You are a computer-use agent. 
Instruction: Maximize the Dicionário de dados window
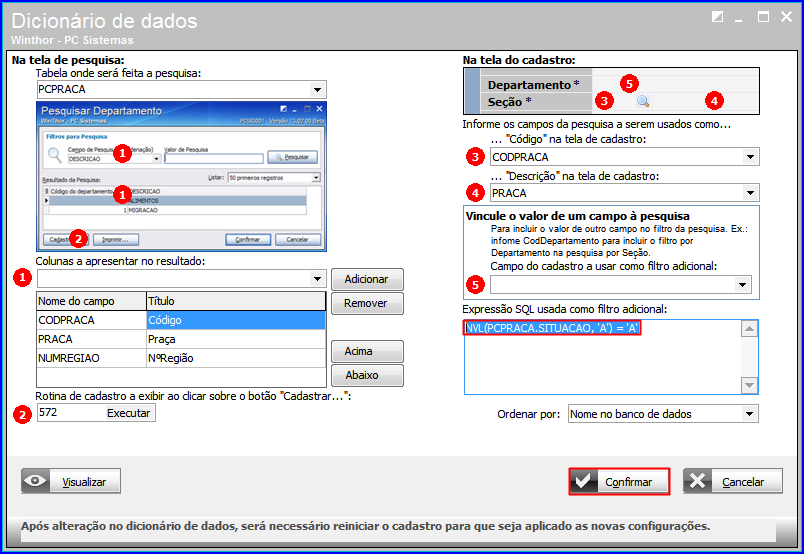tap(763, 17)
